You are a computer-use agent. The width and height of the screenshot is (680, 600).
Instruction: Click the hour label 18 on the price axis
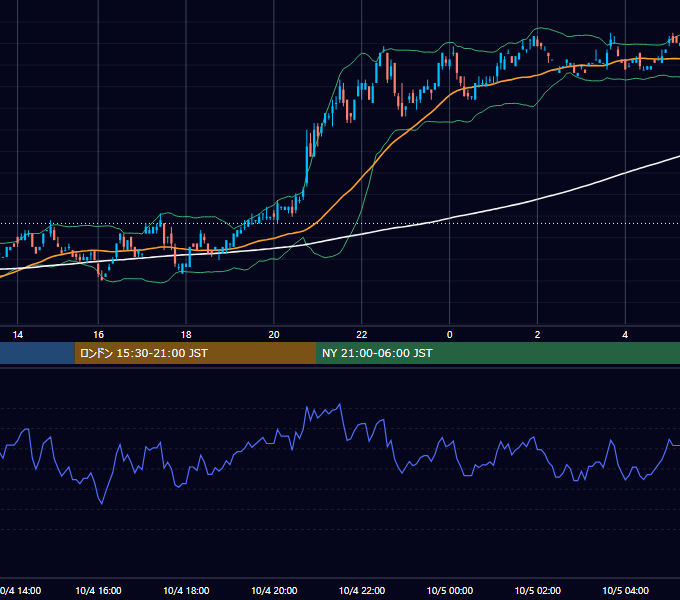[x=186, y=335]
